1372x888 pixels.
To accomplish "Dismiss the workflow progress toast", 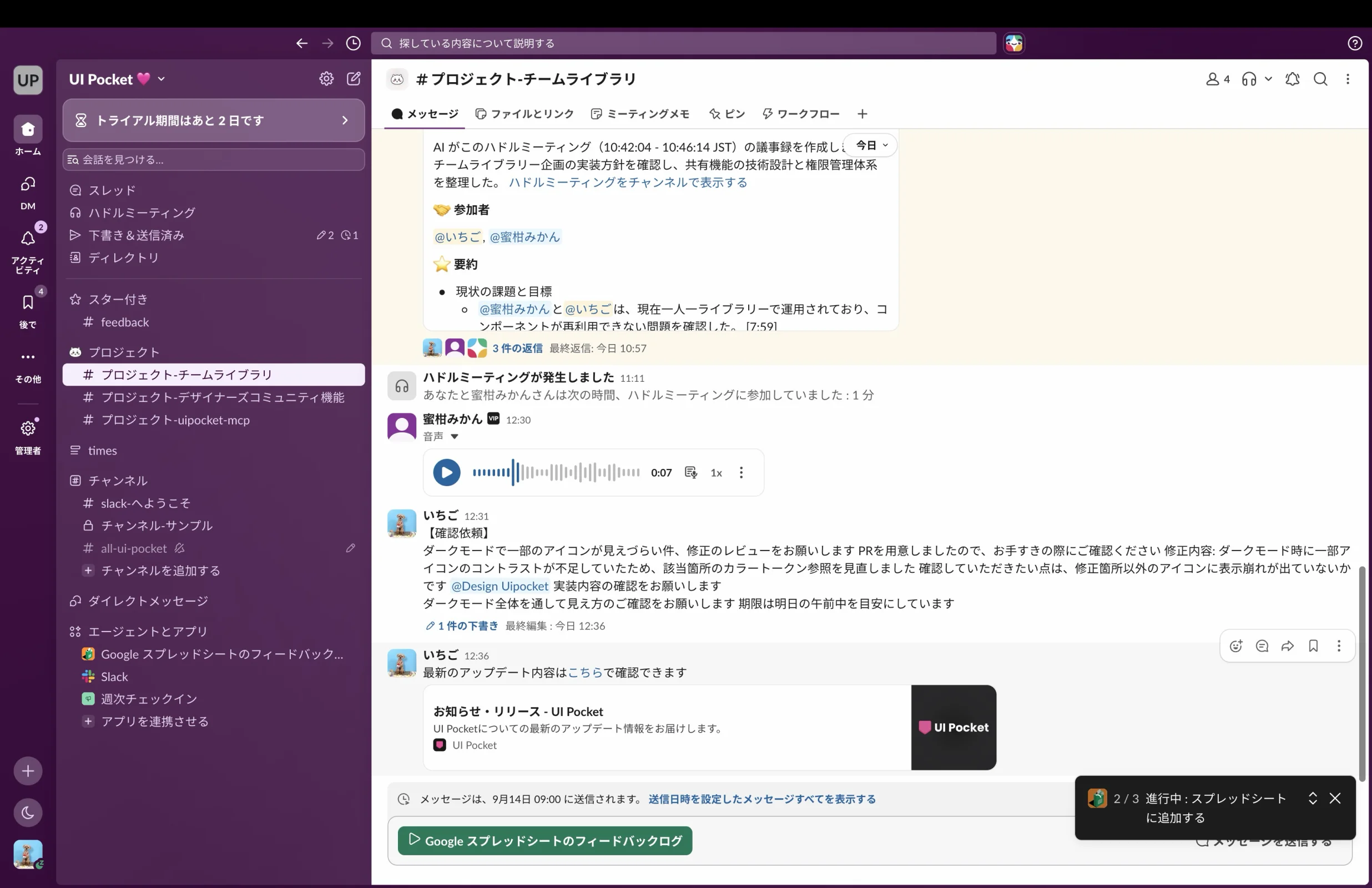I will pos(1335,798).
